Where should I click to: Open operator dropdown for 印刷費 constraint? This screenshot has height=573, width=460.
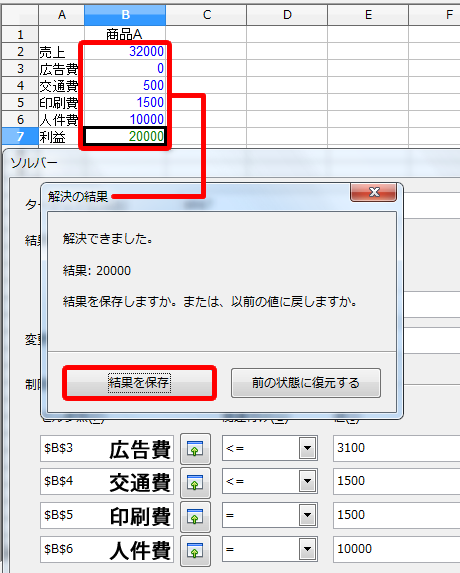point(307,515)
